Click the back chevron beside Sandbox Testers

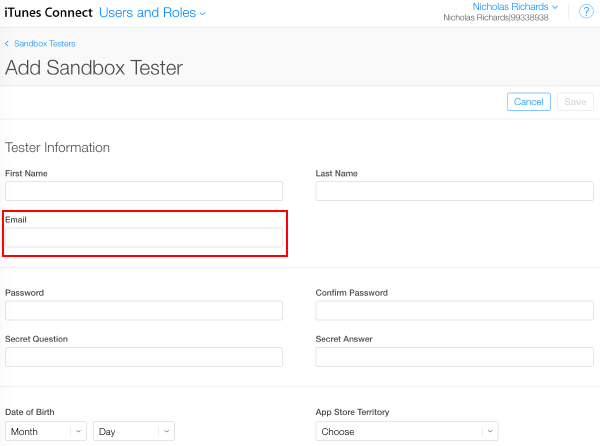click(8, 44)
